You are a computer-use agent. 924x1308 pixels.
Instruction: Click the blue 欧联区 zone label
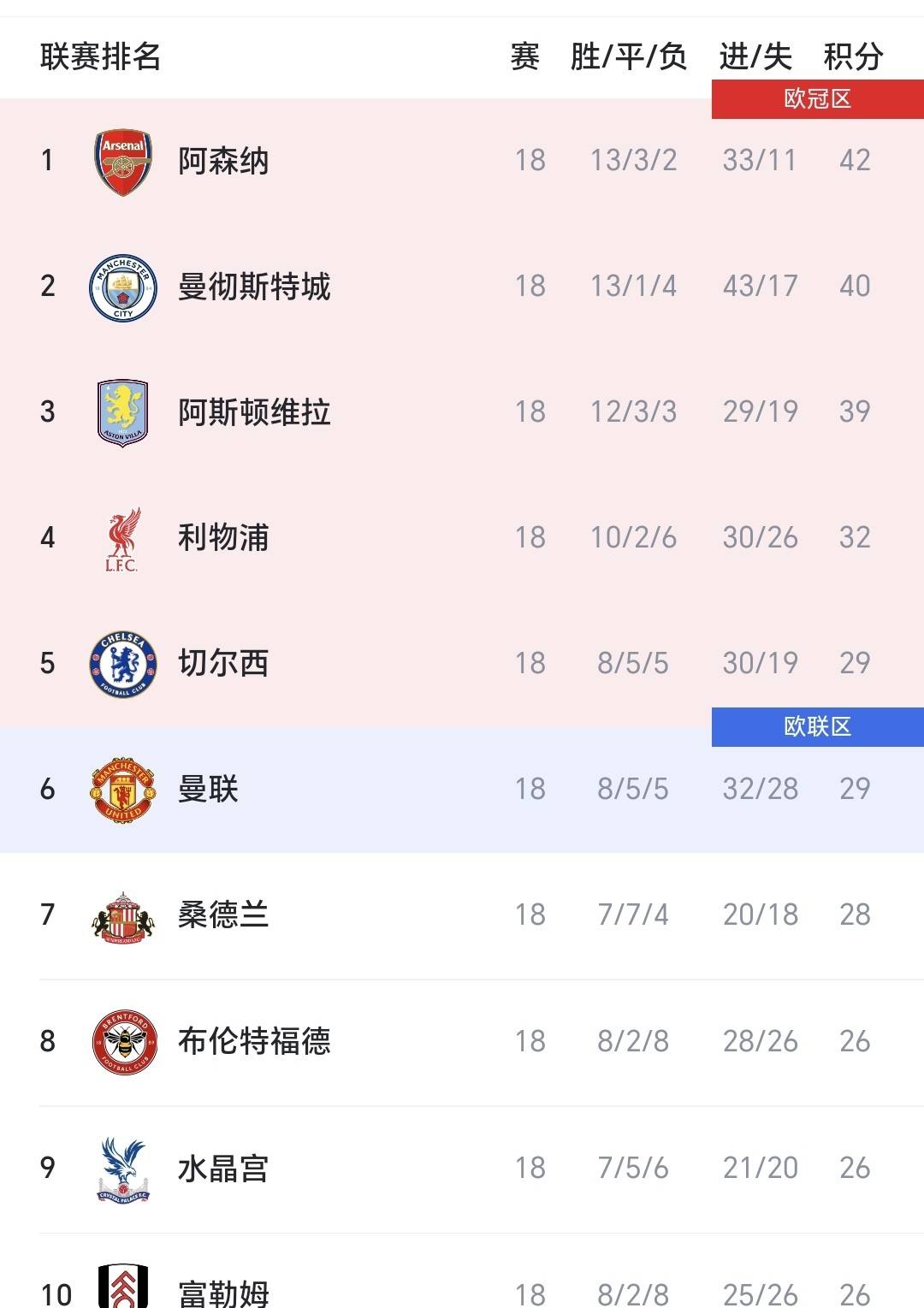pos(817,727)
